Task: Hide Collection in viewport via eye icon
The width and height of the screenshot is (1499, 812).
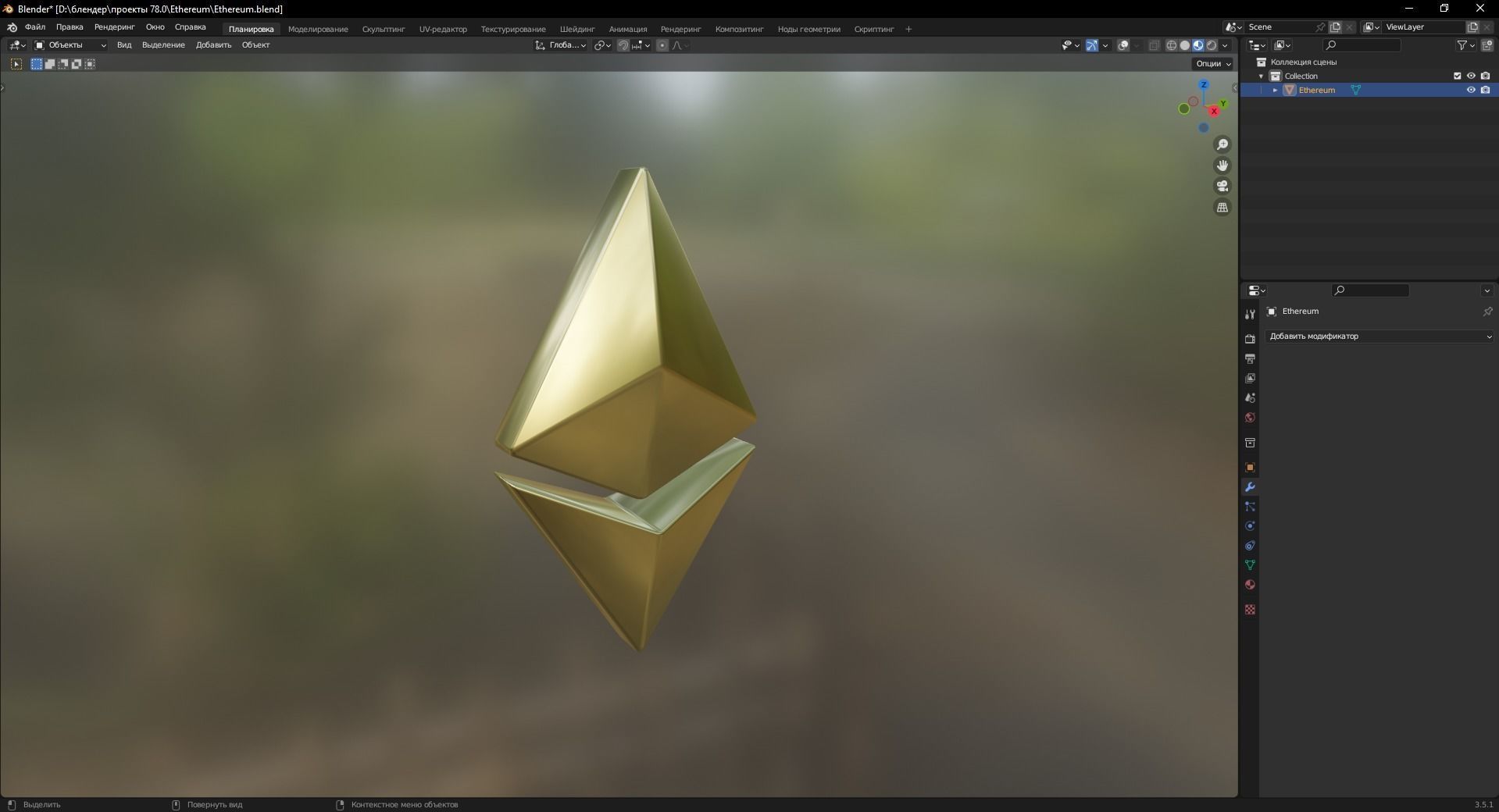Action: (x=1471, y=77)
